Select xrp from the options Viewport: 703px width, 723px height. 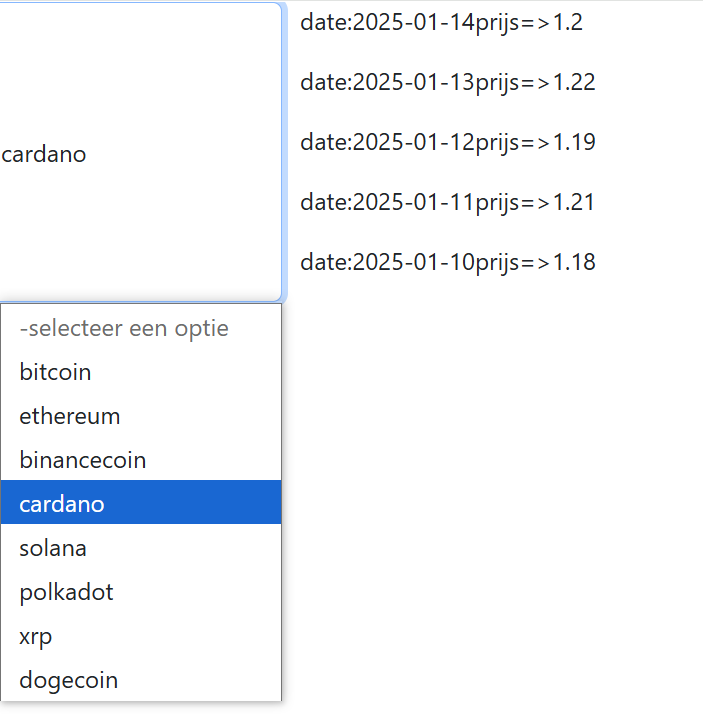(36, 636)
